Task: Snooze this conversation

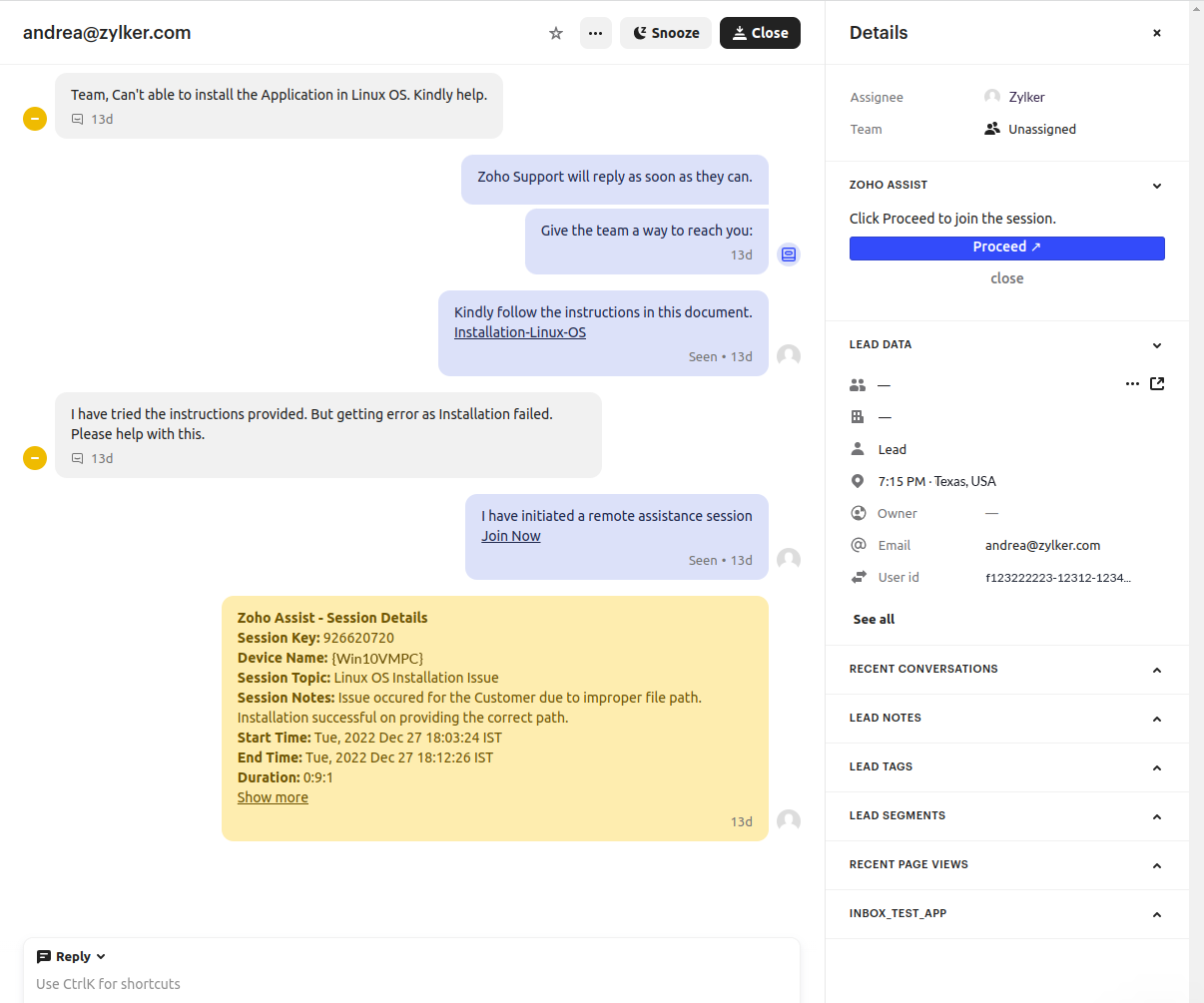Action: (666, 33)
